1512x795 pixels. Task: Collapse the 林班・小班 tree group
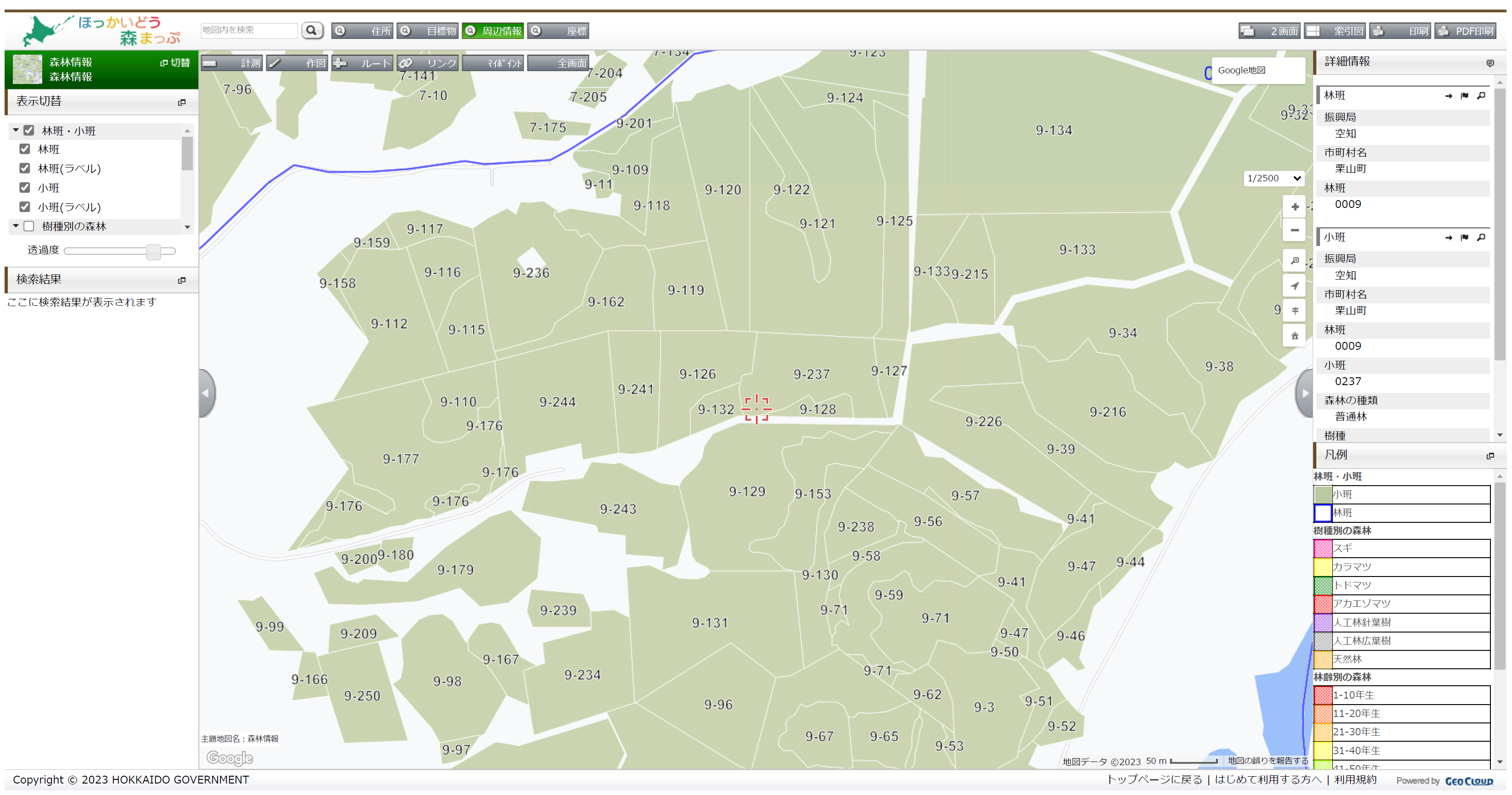pos(16,130)
